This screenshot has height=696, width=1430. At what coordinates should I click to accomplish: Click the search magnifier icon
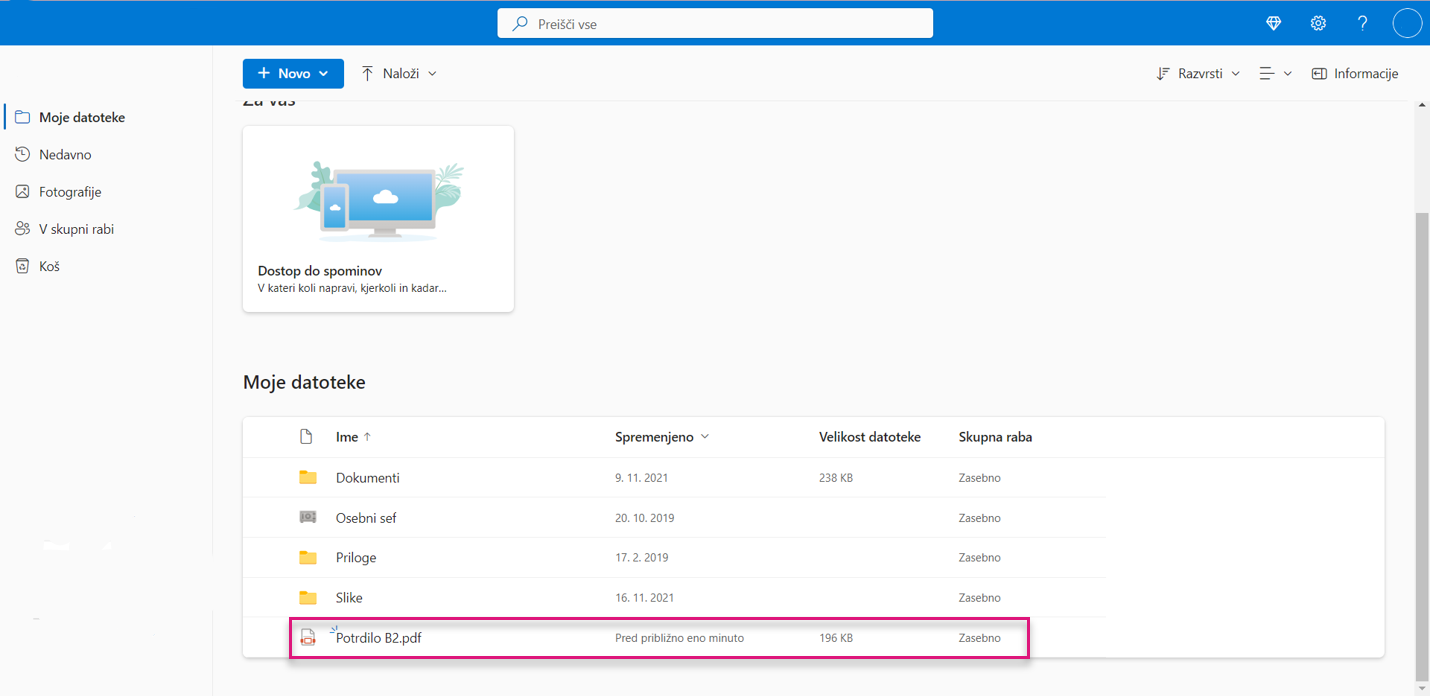(x=520, y=23)
